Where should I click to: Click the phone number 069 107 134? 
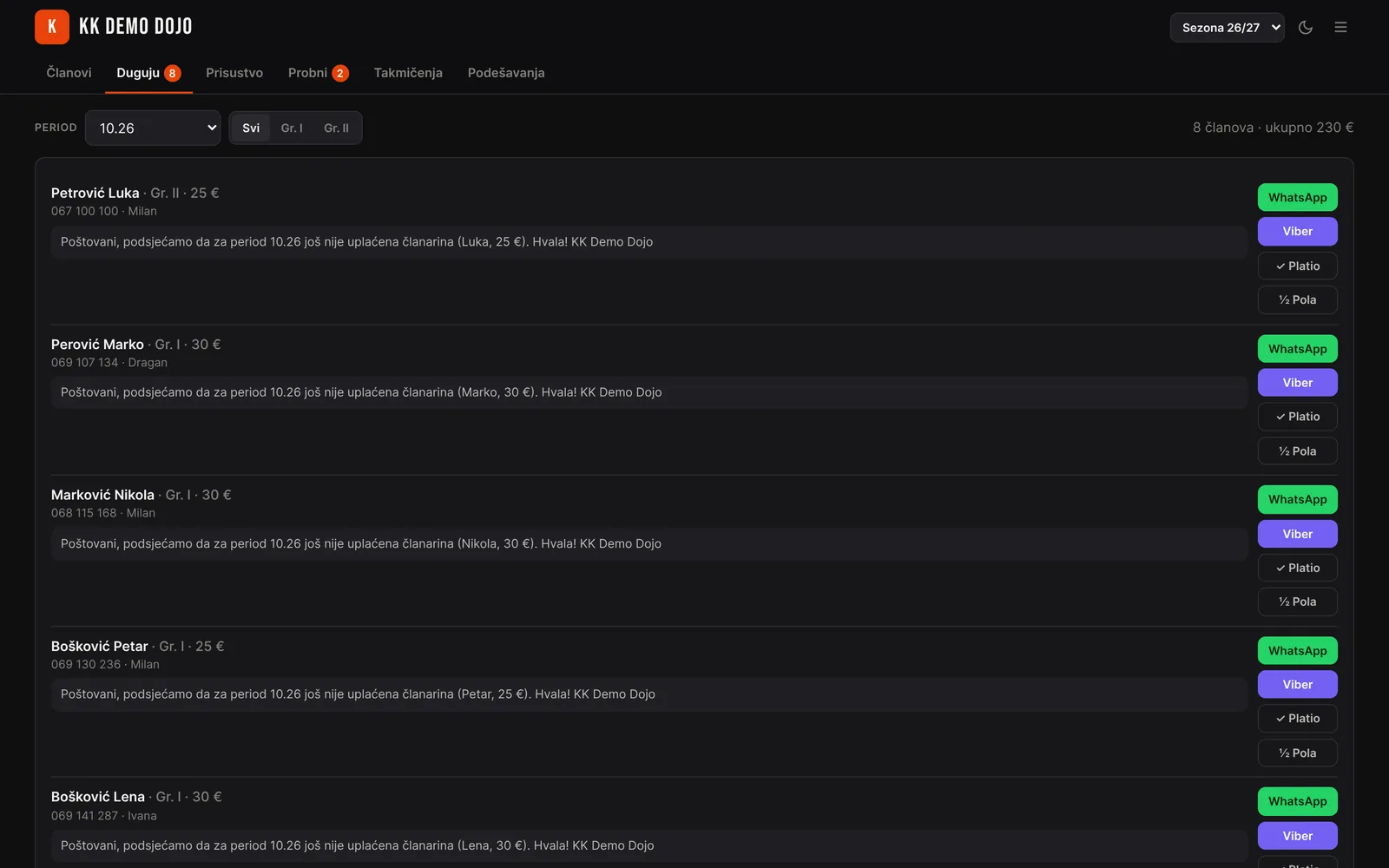point(84,363)
